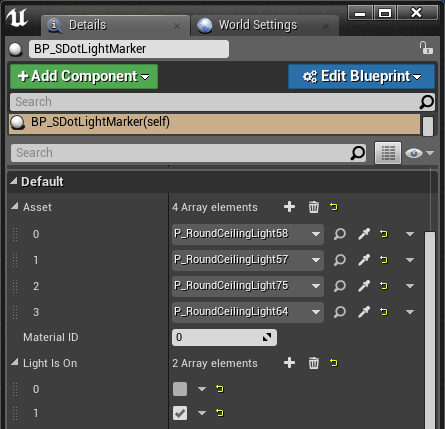Enable the Light Is On index 0 checkbox
This screenshot has width=445, height=429.
pyautogui.click(x=180, y=389)
